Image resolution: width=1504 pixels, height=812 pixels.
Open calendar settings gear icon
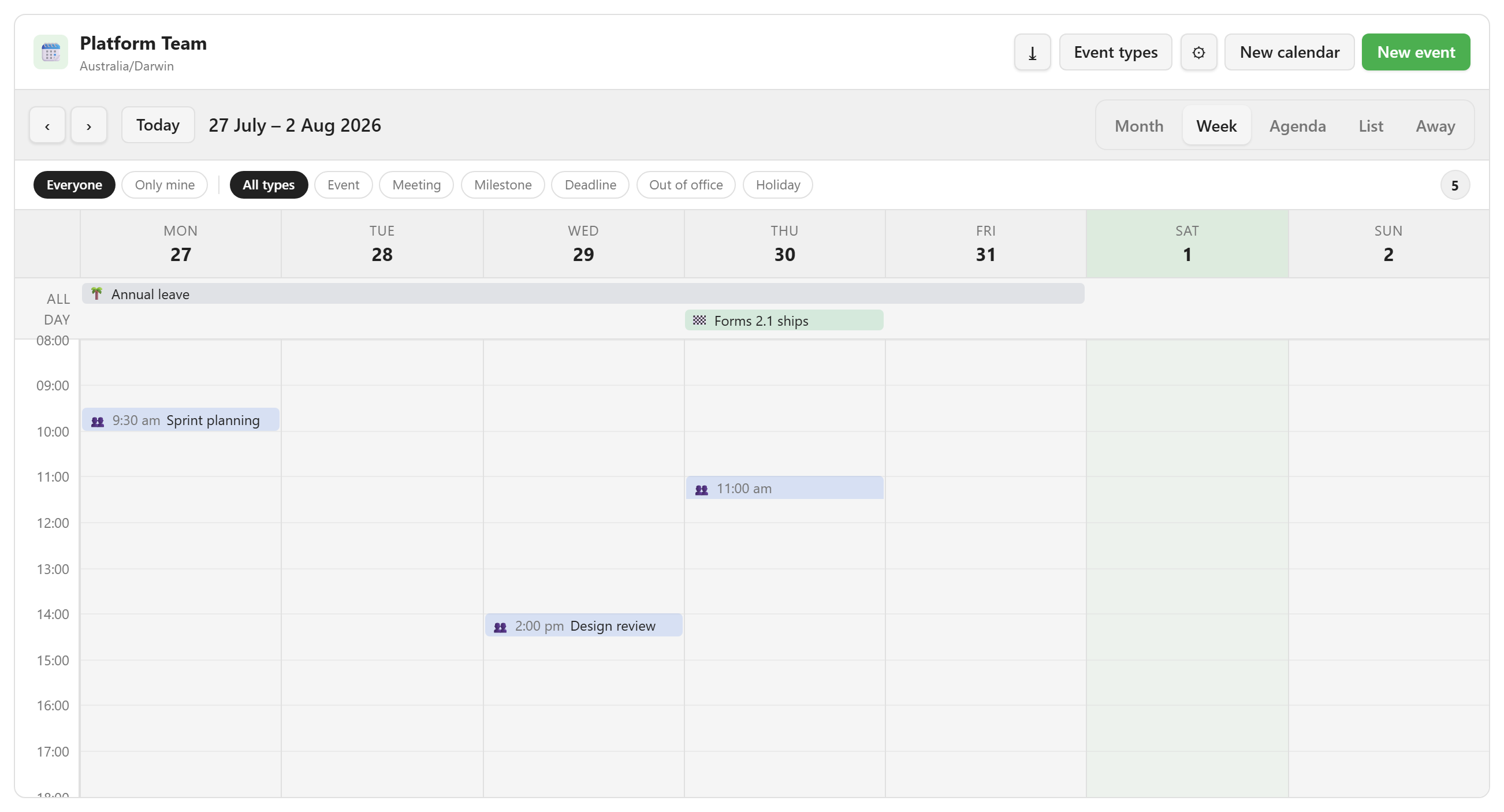click(1198, 52)
